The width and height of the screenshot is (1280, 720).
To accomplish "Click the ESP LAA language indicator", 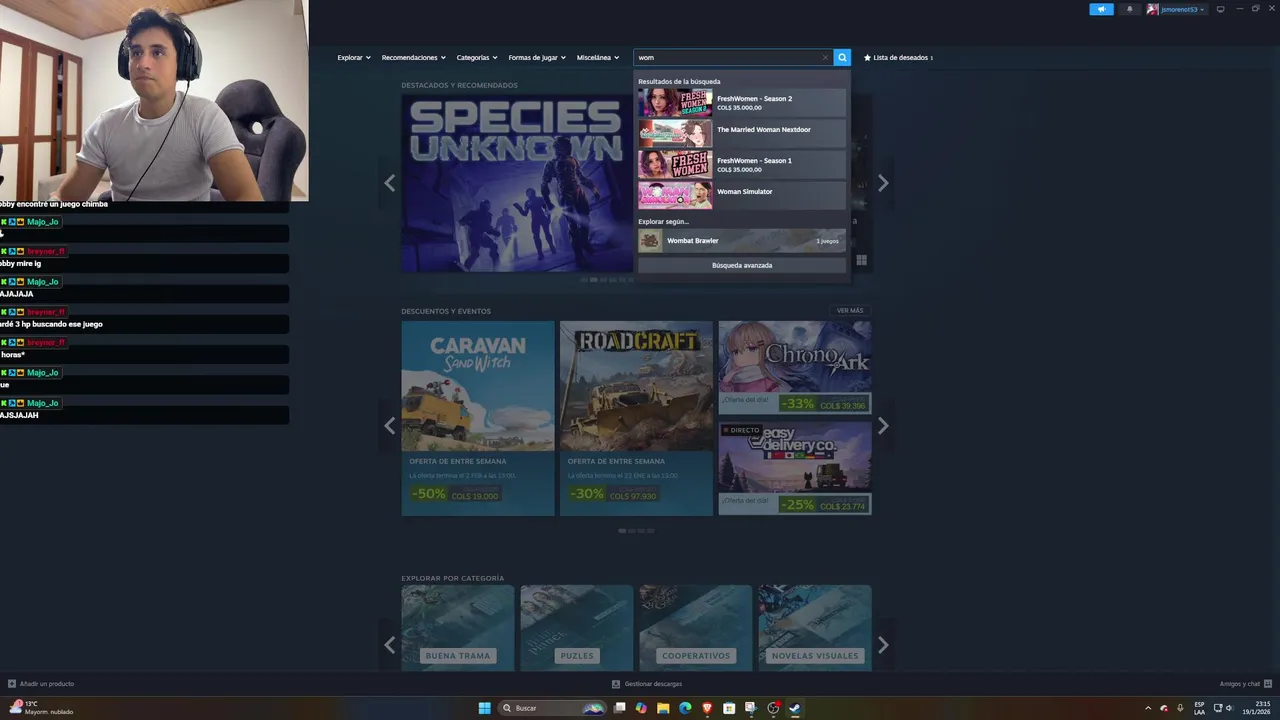I will [x=1199, y=708].
